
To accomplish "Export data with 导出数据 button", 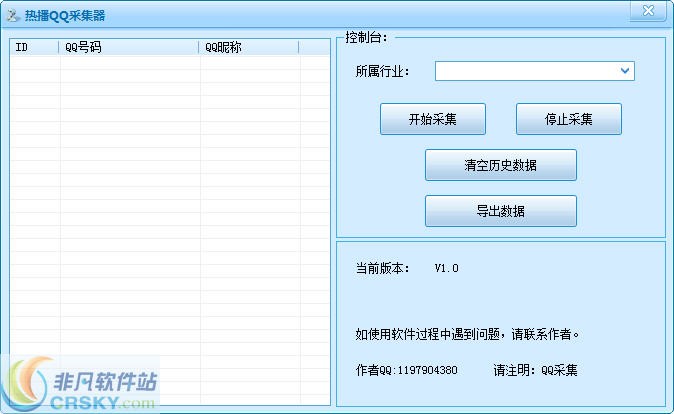I will click(501, 211).
